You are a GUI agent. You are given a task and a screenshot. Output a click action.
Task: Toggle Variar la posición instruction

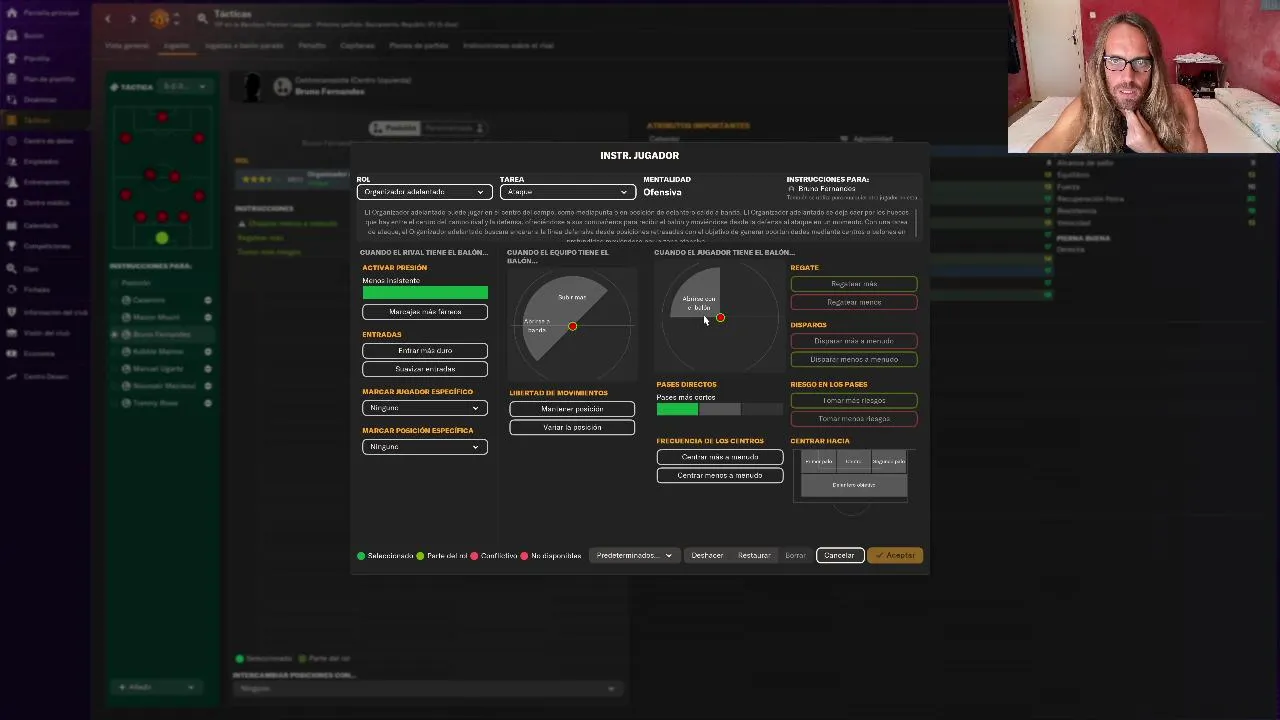pyautogui.click(x=572, y=427)
